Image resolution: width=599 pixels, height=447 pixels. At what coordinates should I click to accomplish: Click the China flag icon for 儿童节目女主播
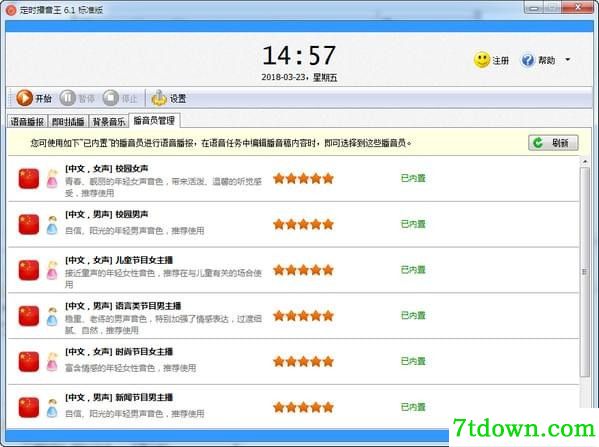[29, 270]
